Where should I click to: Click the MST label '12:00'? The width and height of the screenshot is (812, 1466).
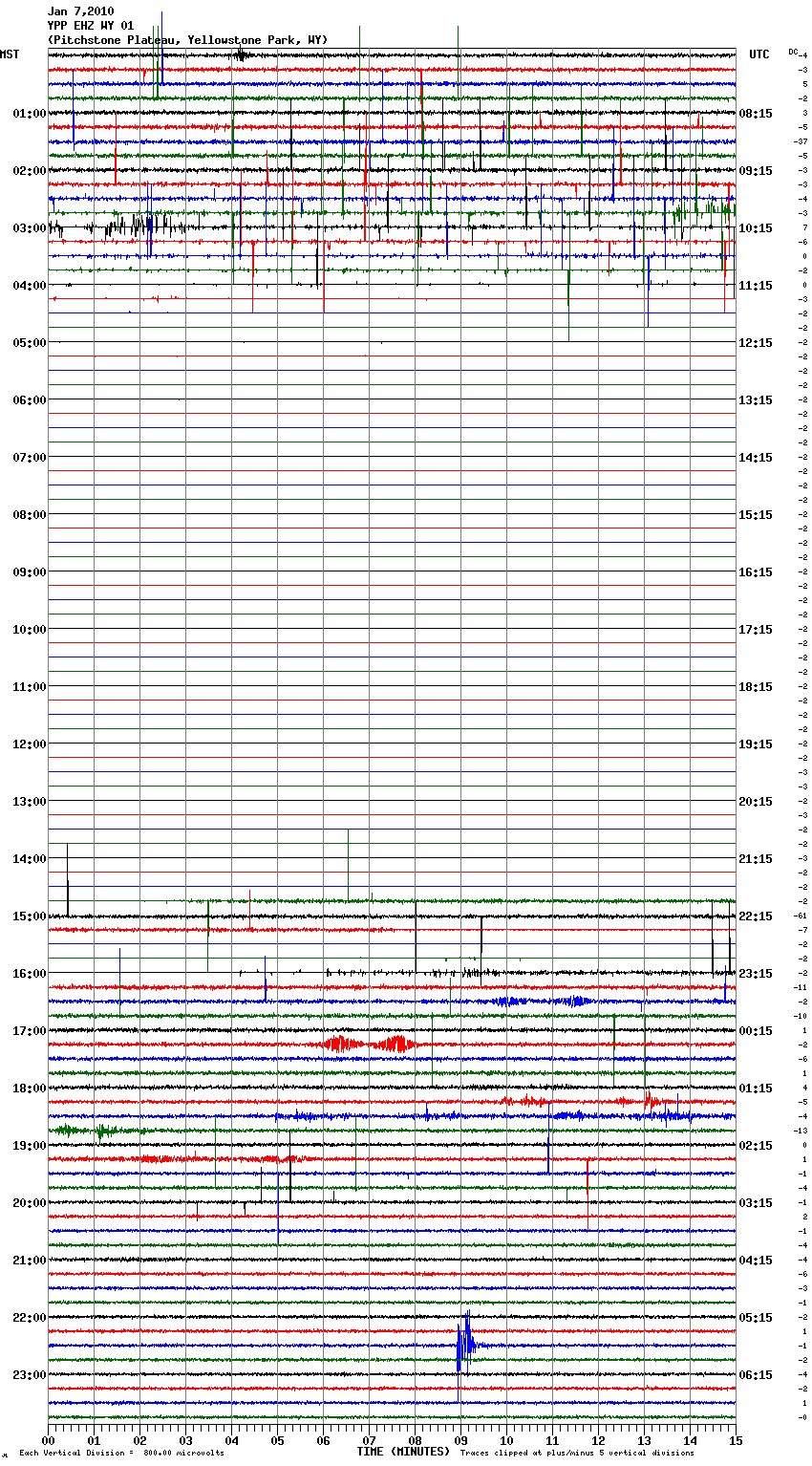point(30,744)
